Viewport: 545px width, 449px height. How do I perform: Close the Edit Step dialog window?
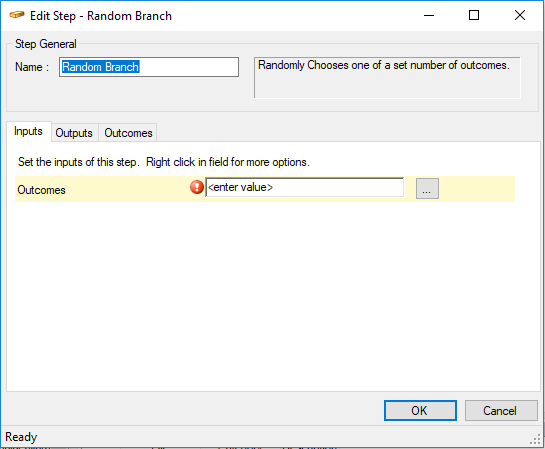point(520,15)
